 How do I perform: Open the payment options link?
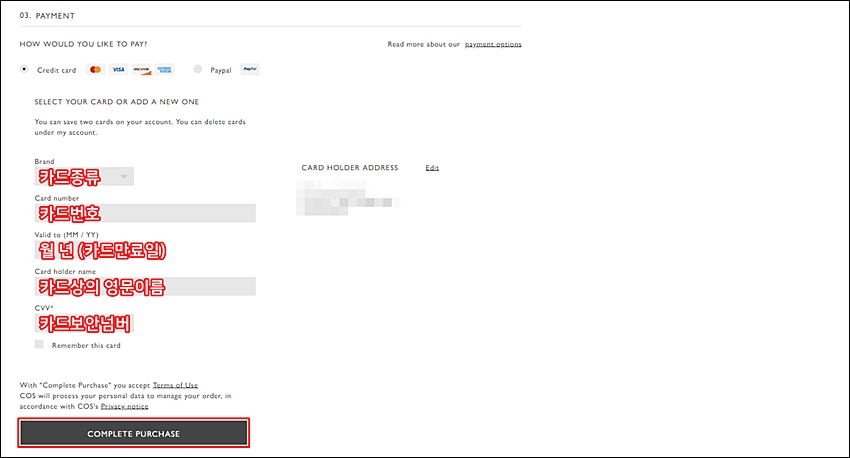pos(493,44)
